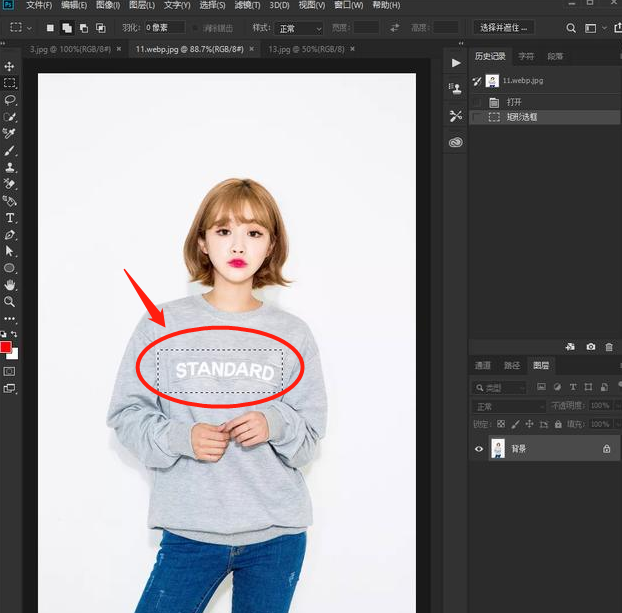The height and width of the screenshot is (613, 622).
Task: Change the screen mode
Action: pos(10,388)
